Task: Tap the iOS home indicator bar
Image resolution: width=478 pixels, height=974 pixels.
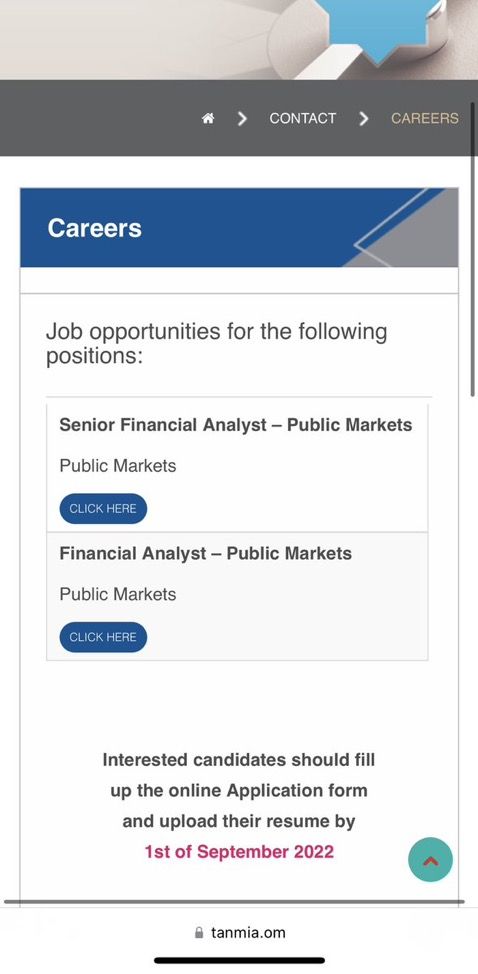Action: point(239,960)
